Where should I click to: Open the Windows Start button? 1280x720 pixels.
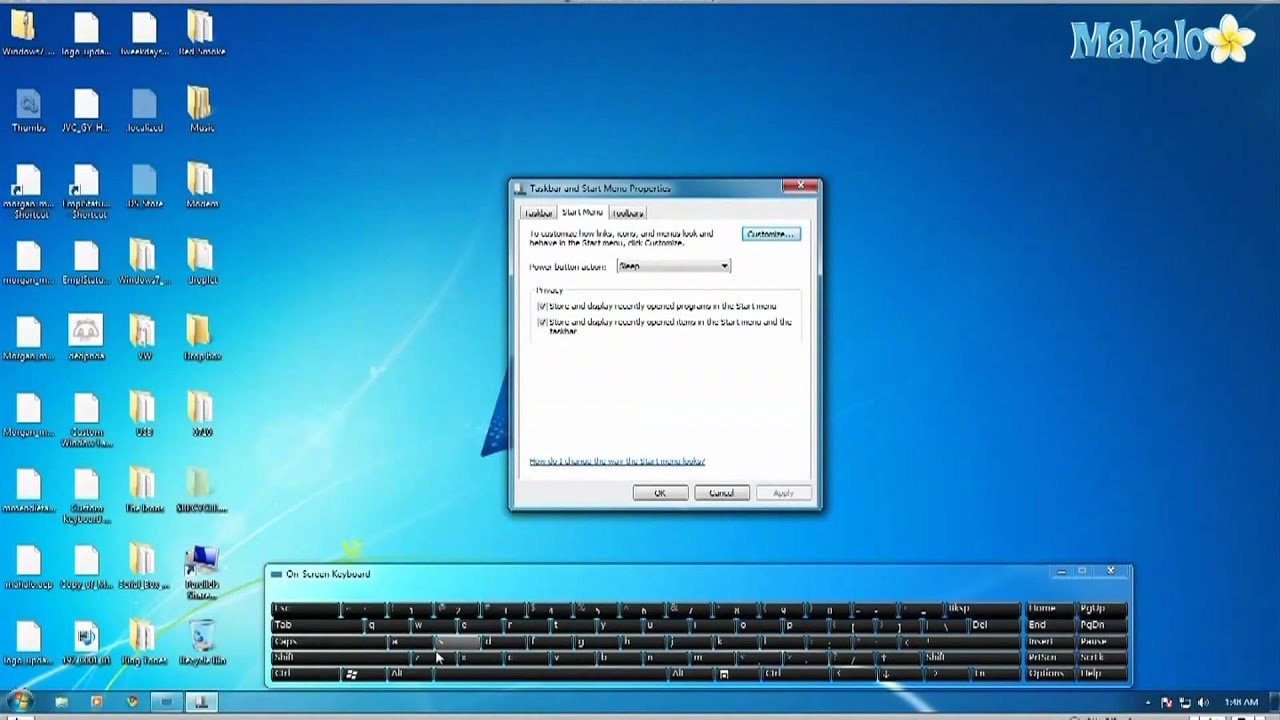tap(20, 701)
